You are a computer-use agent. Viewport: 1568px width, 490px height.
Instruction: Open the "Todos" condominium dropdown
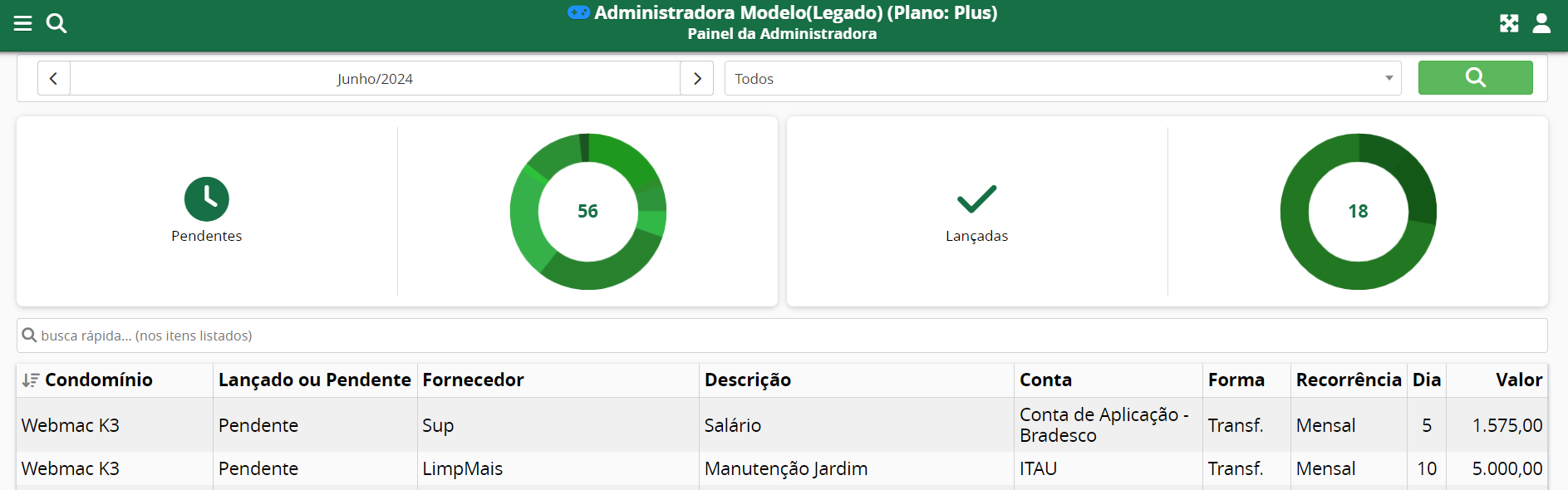(1062, 78)
